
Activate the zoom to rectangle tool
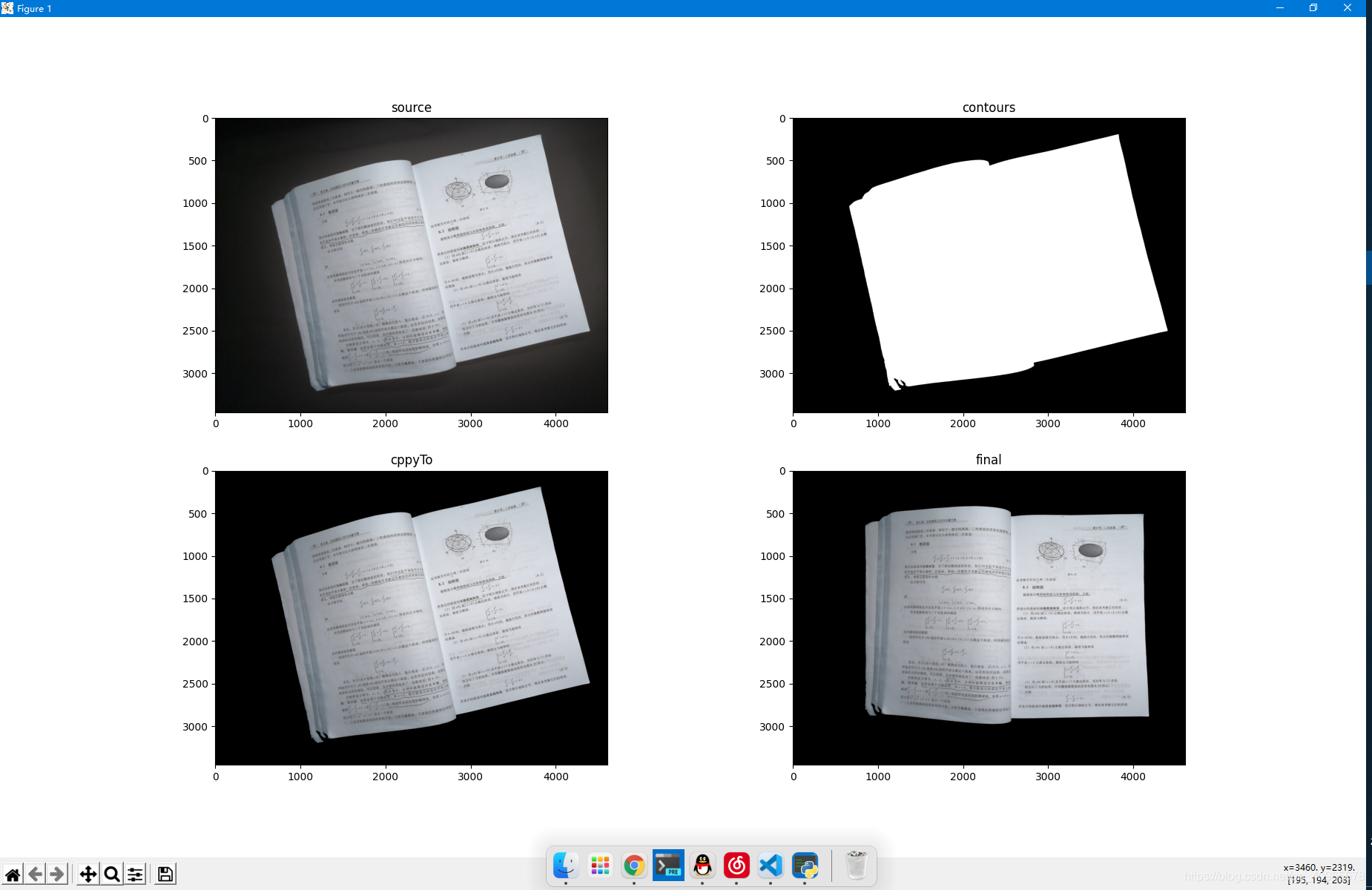[x=111, y=874]
